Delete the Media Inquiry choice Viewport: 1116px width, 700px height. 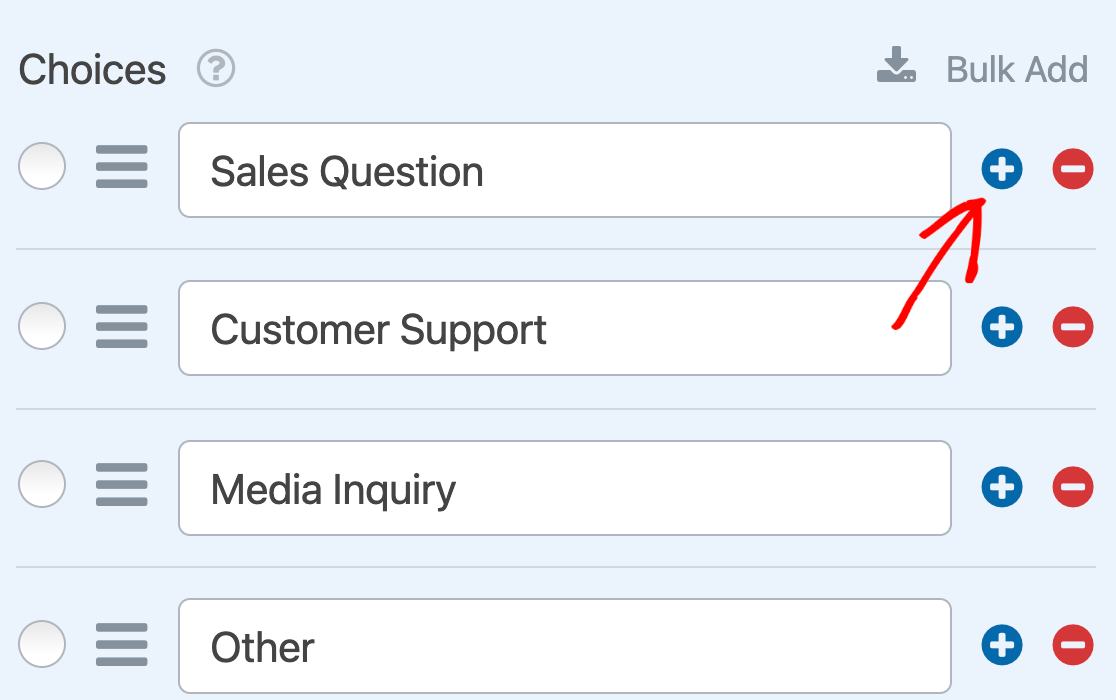pyautogui.click(x=1073, y=487)
